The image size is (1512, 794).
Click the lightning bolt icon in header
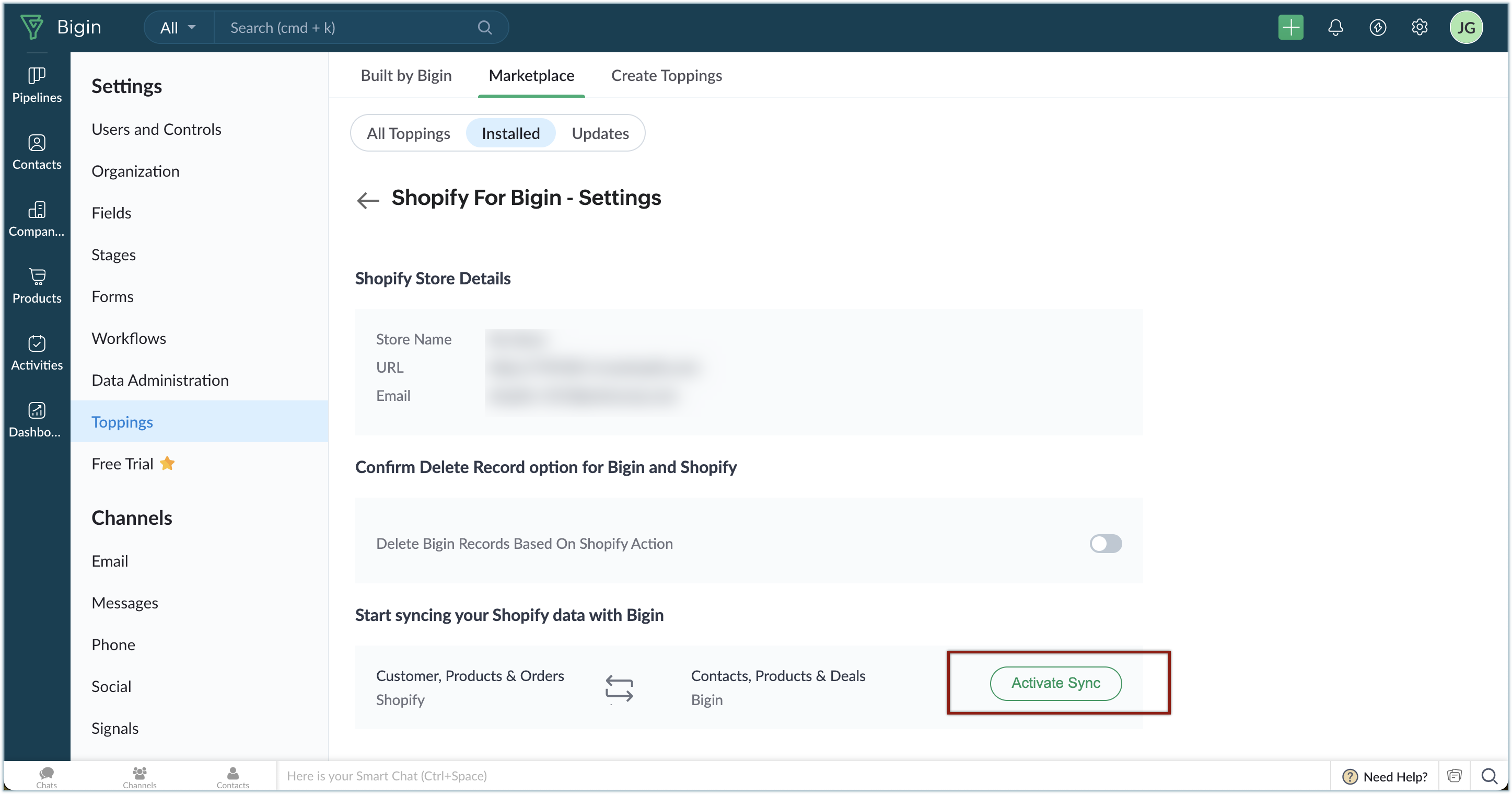[x=1377, y=27]
